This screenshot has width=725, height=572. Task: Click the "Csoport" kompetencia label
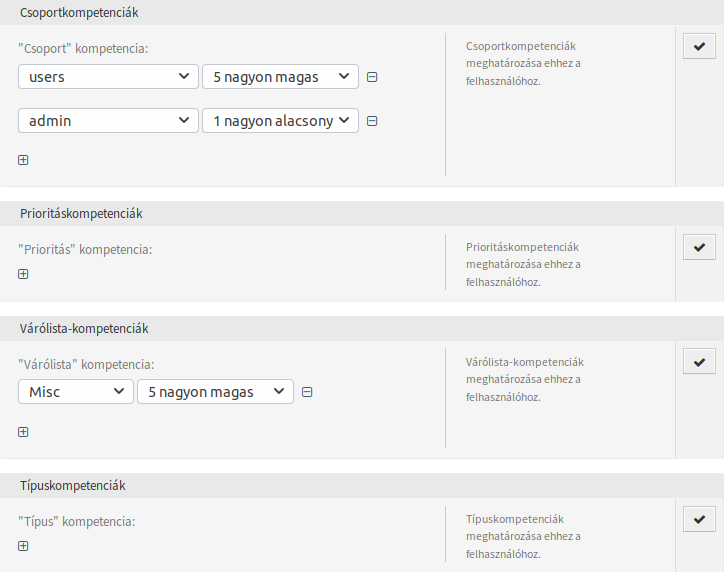(x=83, y=49)
